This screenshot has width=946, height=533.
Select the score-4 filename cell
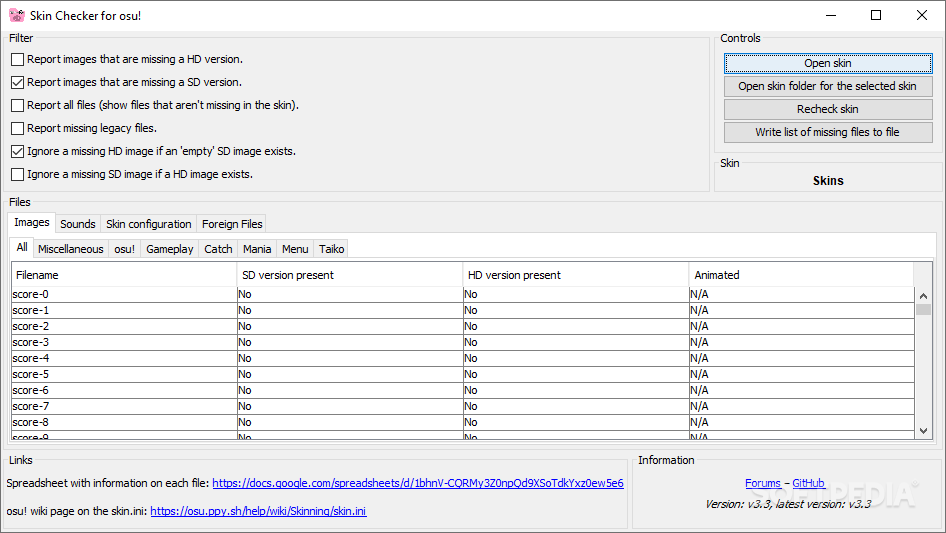tap(124, 358)
